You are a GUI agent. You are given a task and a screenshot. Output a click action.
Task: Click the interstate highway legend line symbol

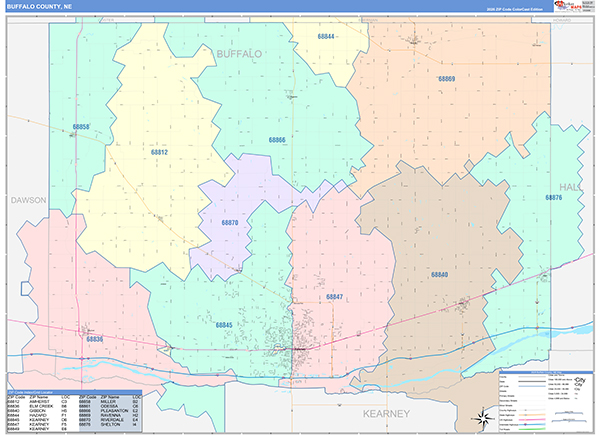pos(533,424)
